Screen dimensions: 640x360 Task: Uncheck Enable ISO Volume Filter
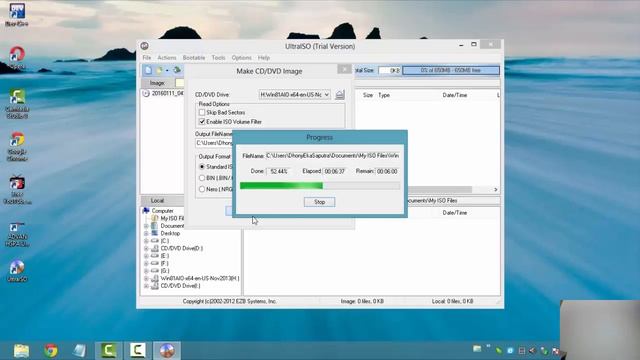[202, 122]
